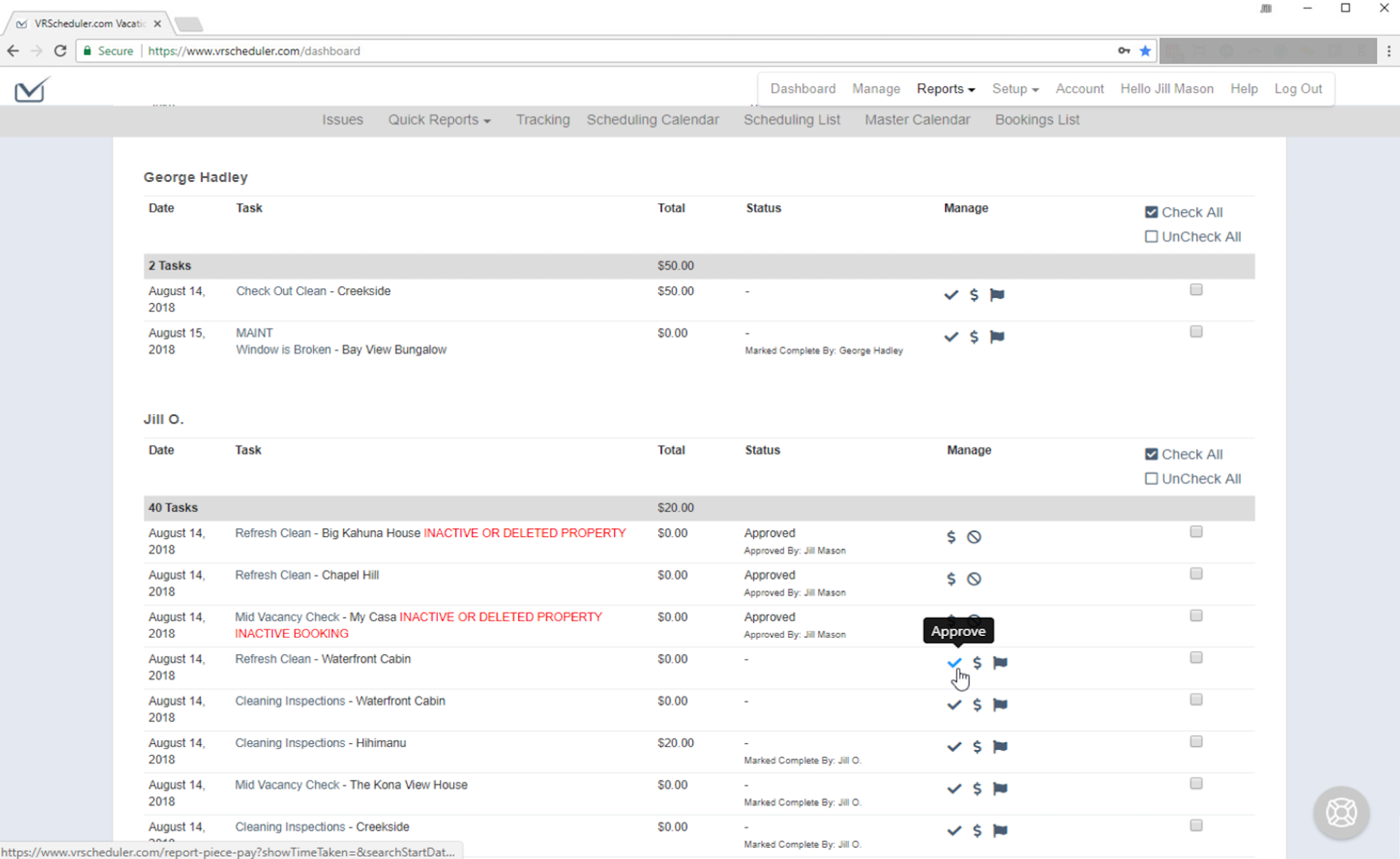
Task: Expand the Quick Reports dropdown
Action: tap(439, 119)
